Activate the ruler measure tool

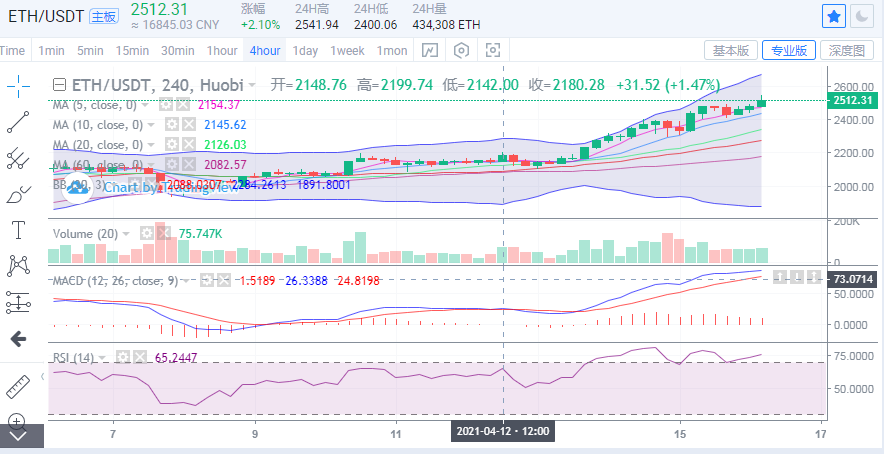[x=18, y=387]
